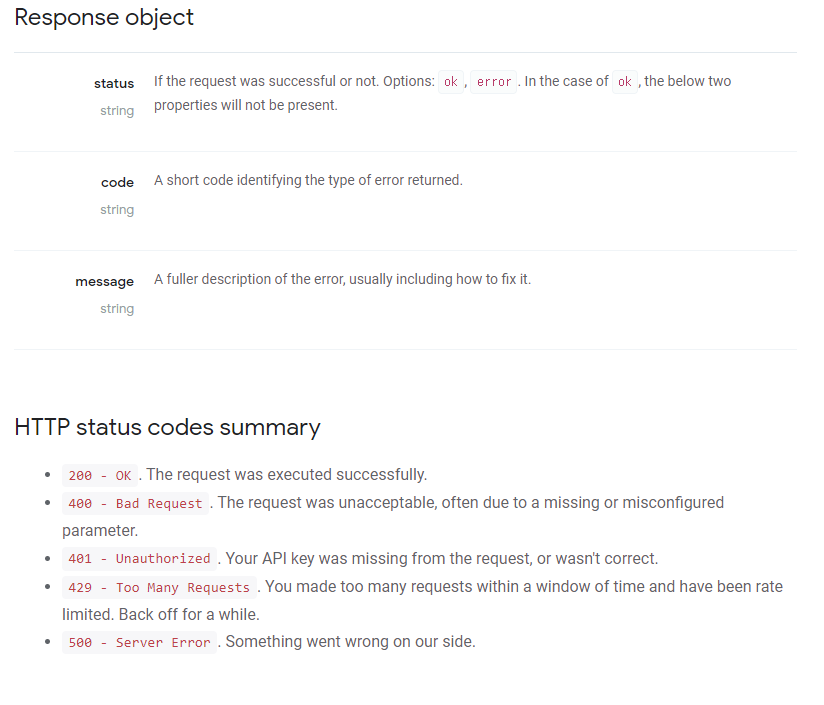The width and height of the screenshot is (824, 705).
Task: Click "The request was executed successfully" text
Action: point(287,475)
